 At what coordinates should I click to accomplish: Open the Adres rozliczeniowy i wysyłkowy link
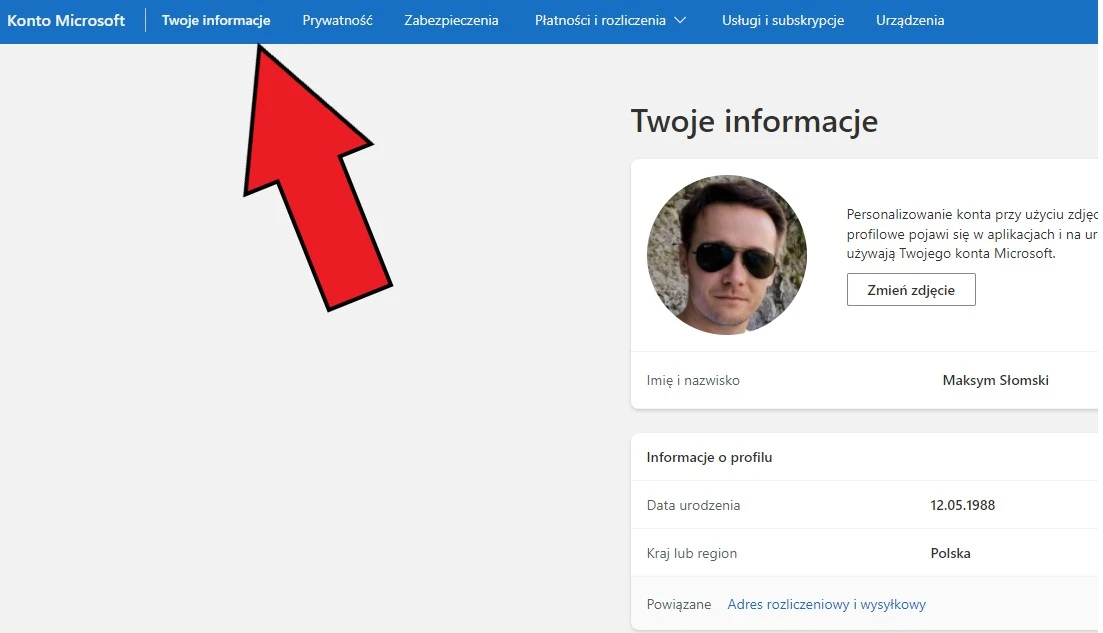(x=826, y=604)
